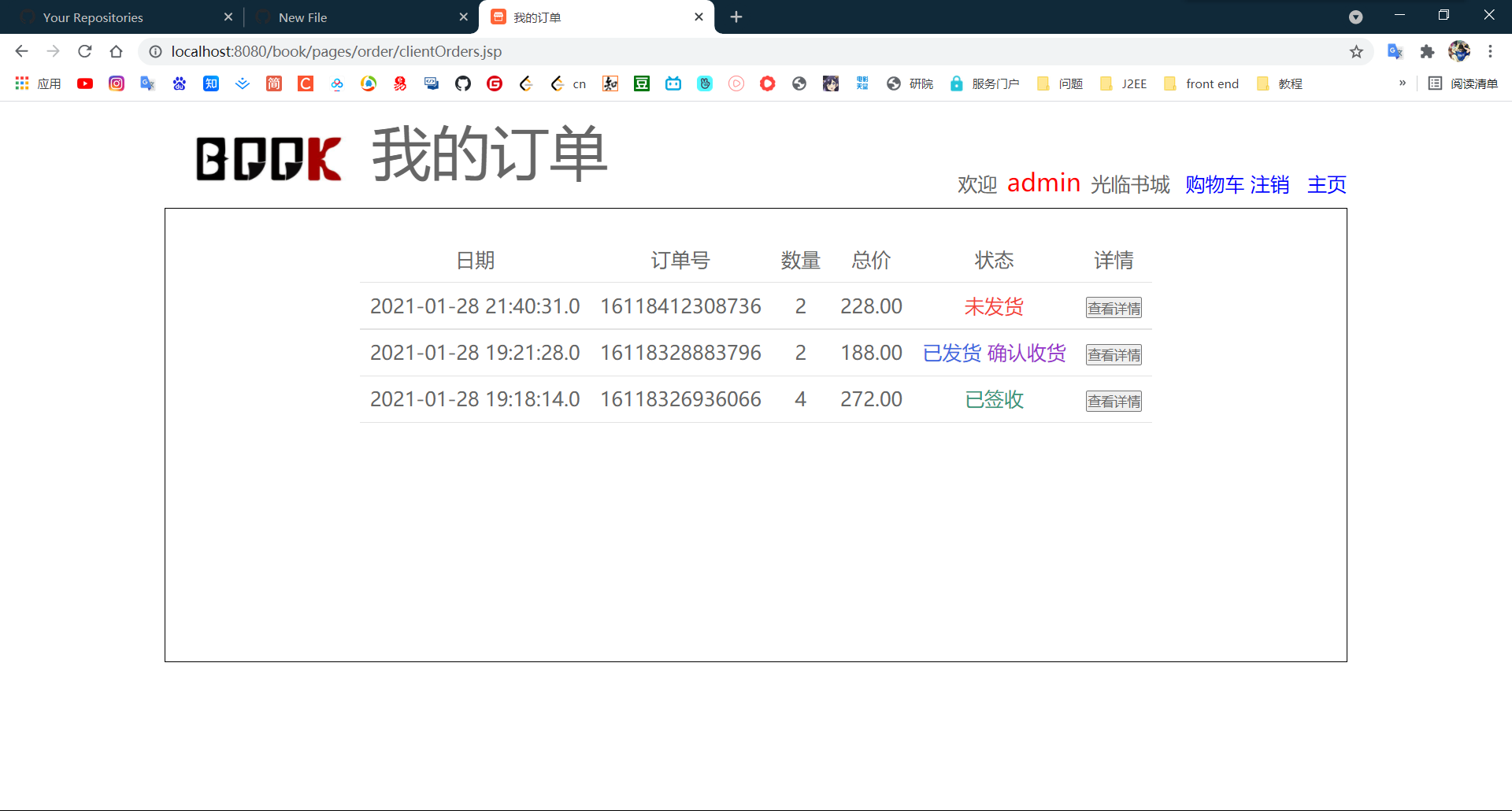This screenshot has height=811, width=1512.
Task: Expand the overflow bookmarks chevron
Action: (x=1403, y=83)
